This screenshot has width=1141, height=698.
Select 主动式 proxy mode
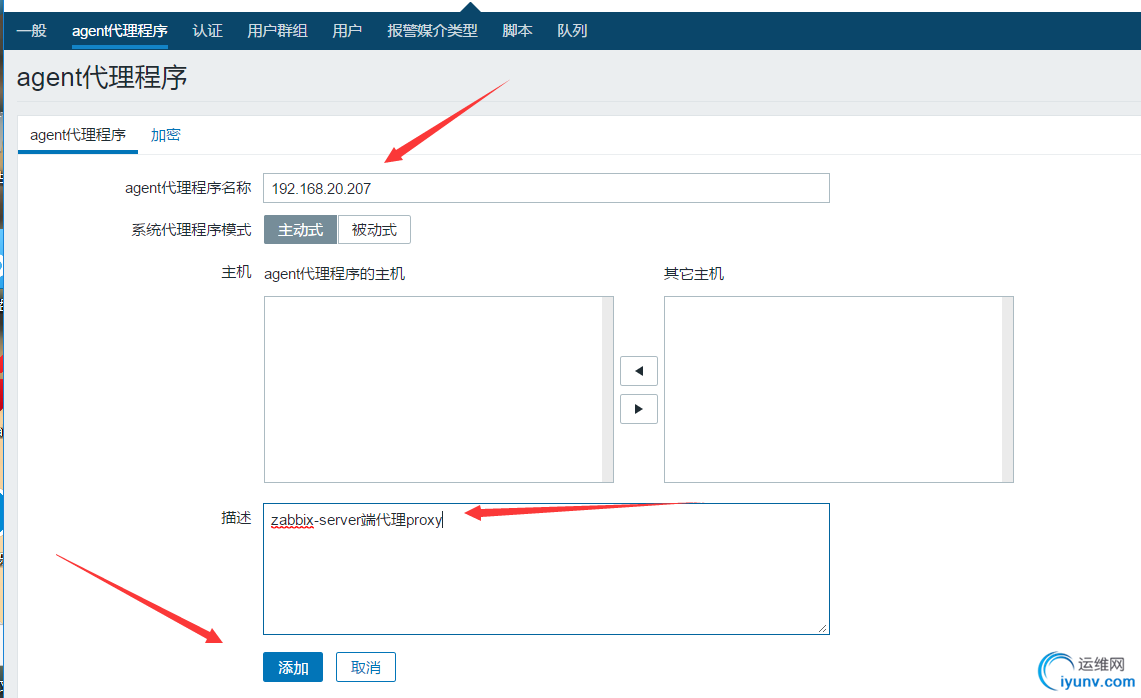pyautogui.click(x=300, y=230)
